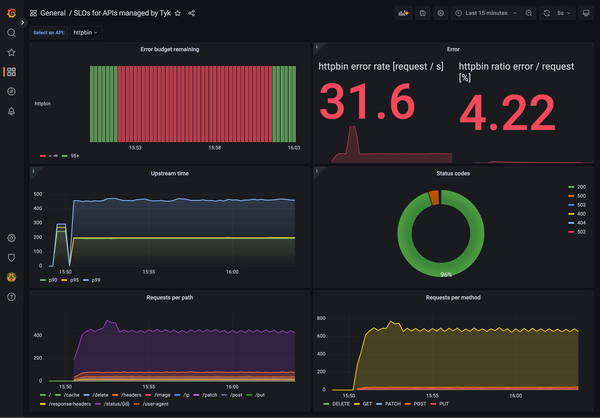This screenshot has width=600, height=418.
Task: Expand the sidebar with chevron arrow
Action: 23,23
